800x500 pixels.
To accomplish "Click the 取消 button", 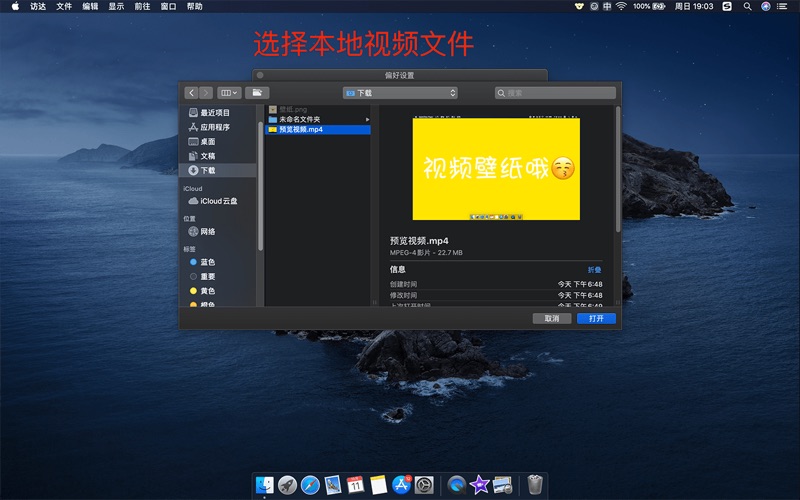I will (x=552, y=318).
